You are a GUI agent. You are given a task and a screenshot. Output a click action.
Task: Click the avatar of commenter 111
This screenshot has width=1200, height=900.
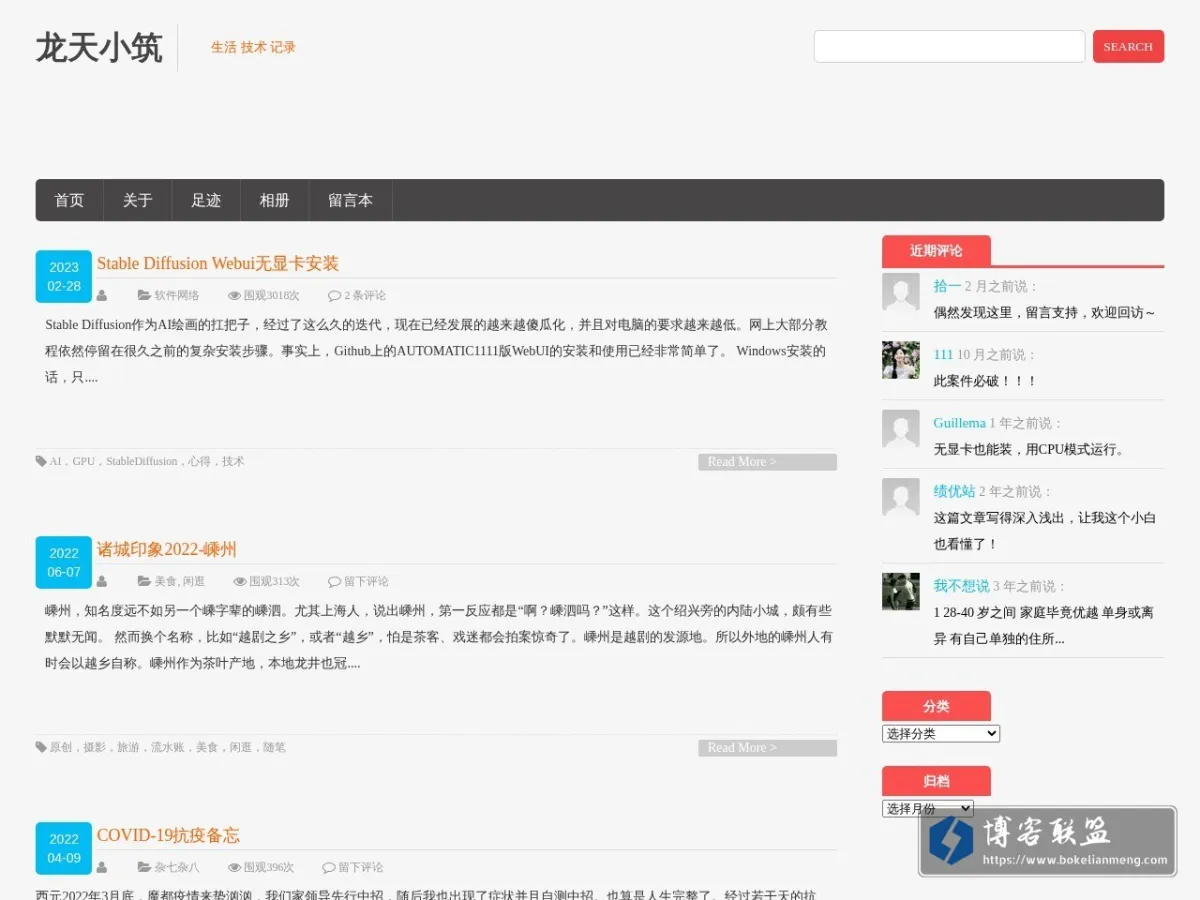(x=901, y=360)
